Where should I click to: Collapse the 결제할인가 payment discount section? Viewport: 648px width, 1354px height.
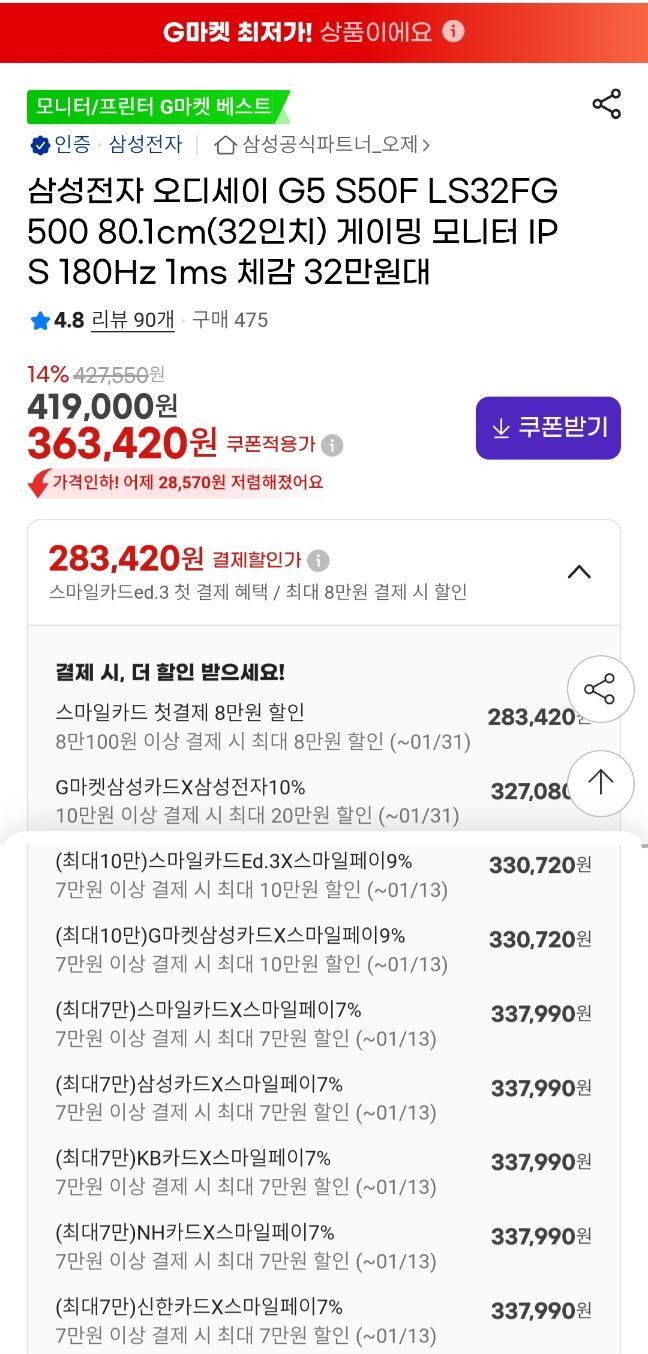pyautogui.click(x=579, y=572)
